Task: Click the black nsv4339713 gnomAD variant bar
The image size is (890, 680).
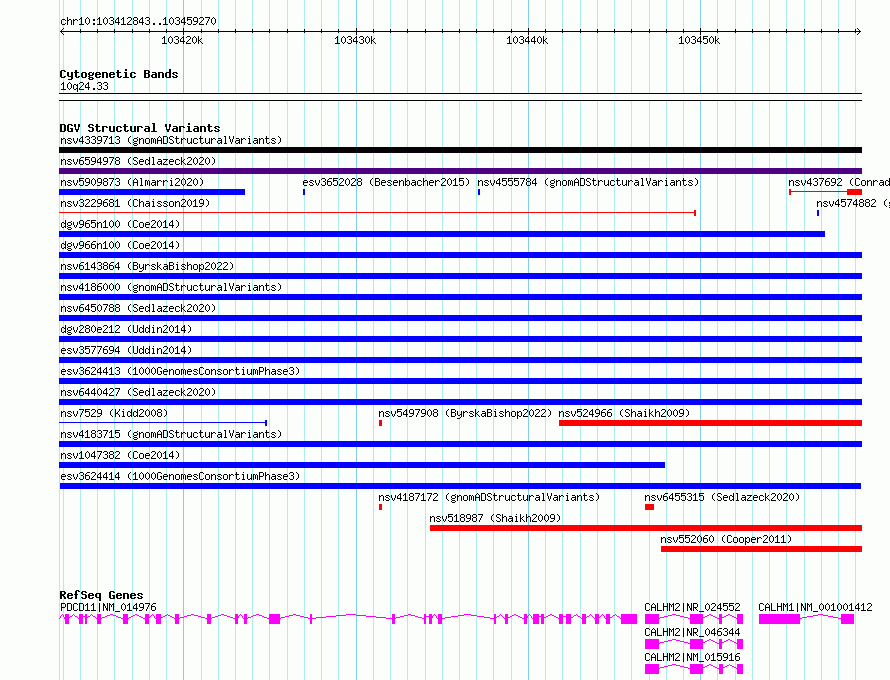Action: coord(460,150)
